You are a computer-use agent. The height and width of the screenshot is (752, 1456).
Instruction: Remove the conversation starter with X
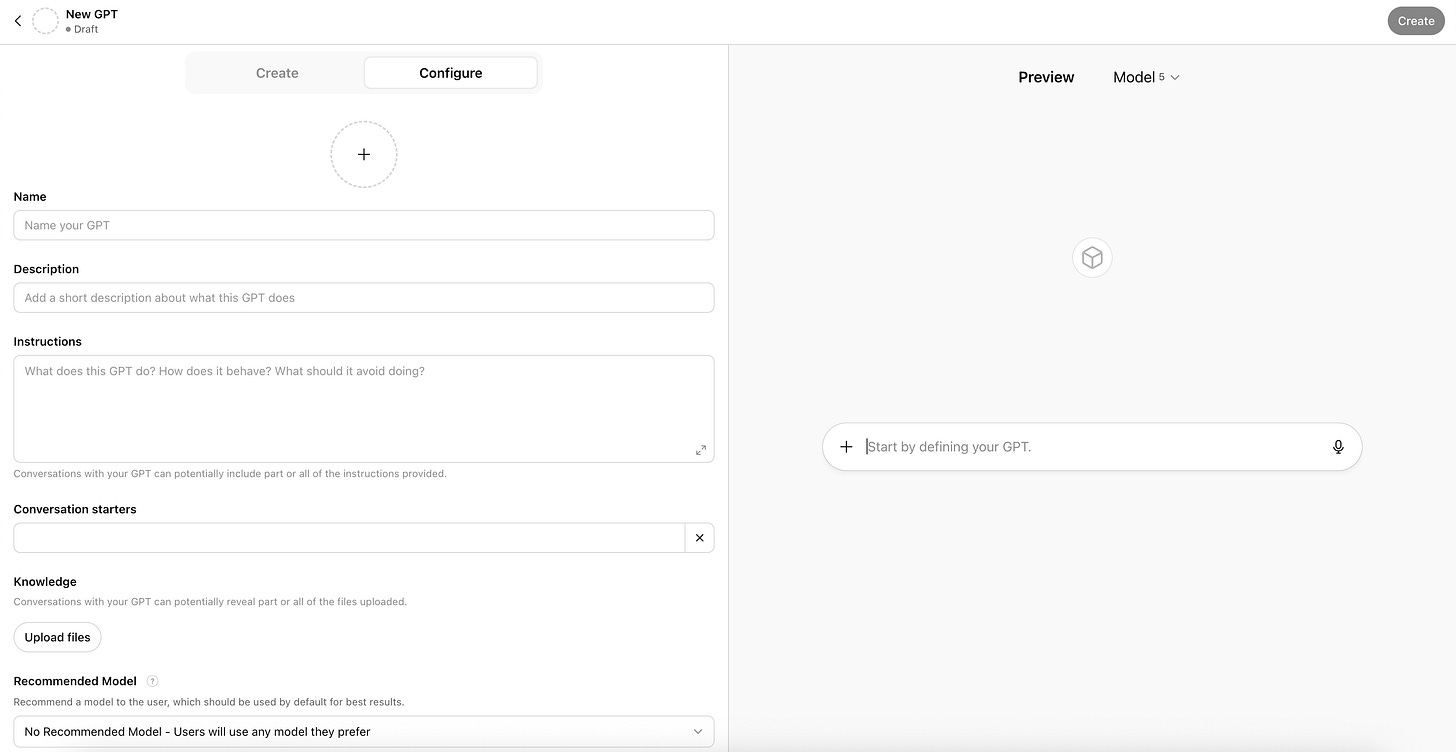700,538
